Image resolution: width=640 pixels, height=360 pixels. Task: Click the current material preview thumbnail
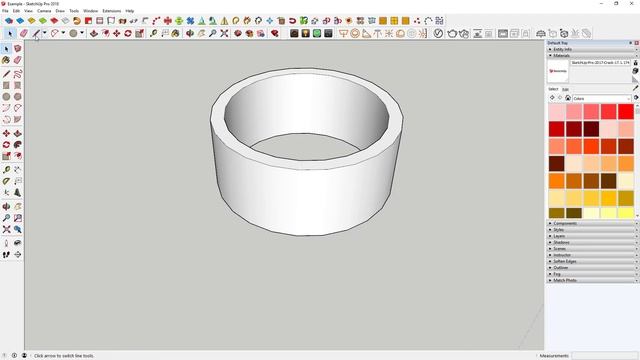[558, 71]
